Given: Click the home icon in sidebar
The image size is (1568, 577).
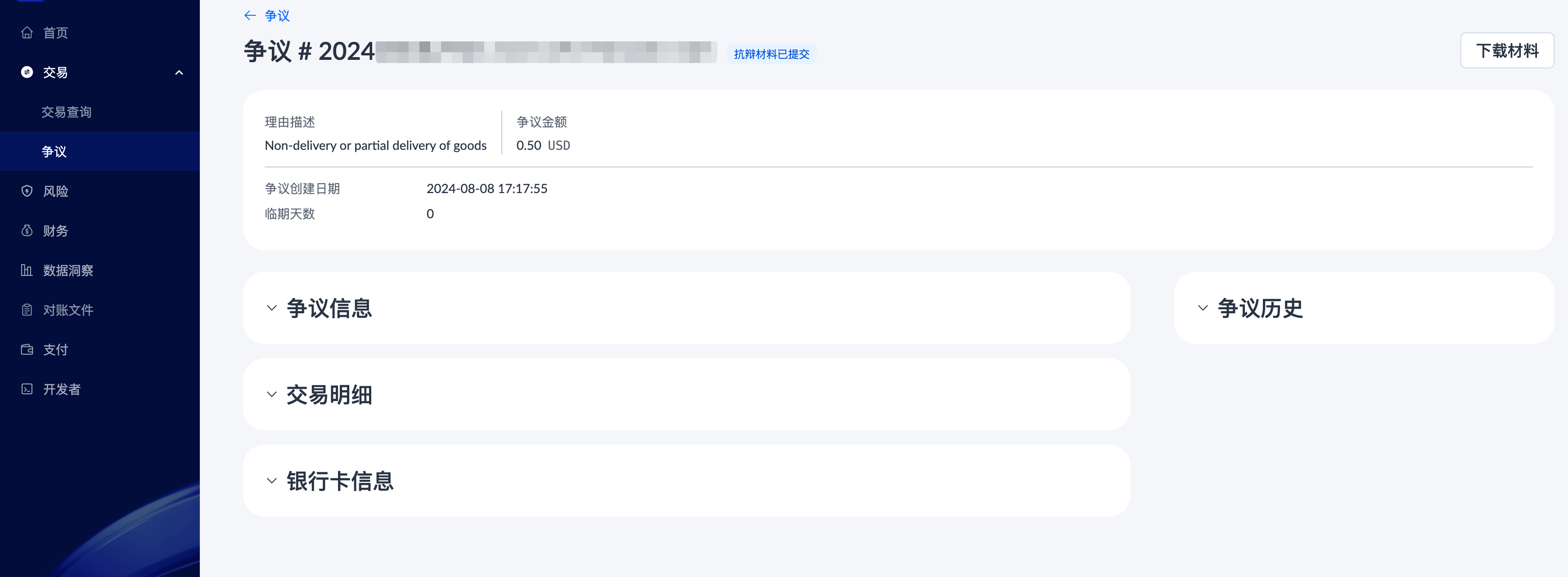Looking at the screenshot, I should [x=27, y=33].
